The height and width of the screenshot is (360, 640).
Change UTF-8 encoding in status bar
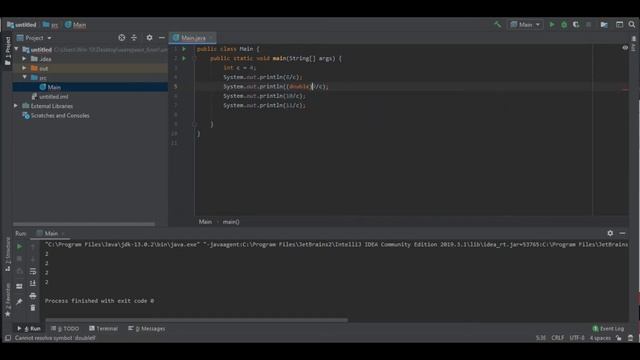[x=577, y=338]
